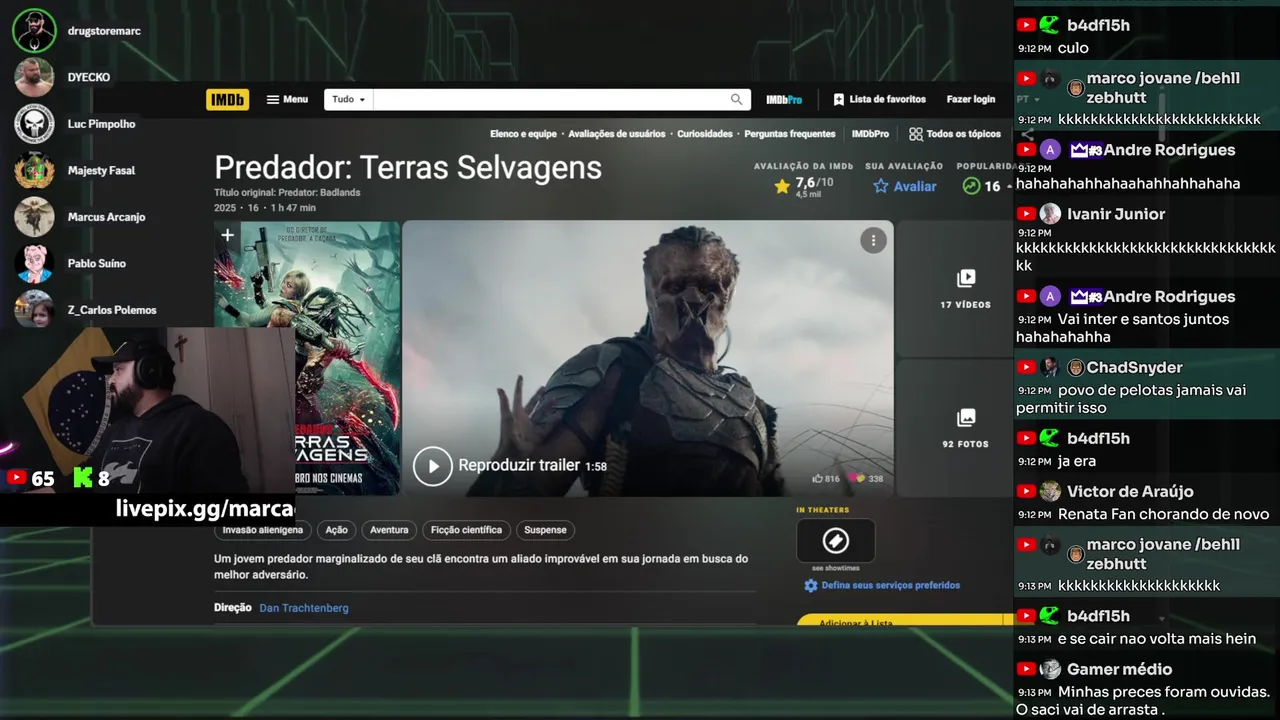Open Avaliações de usuários
The width and height of the screenshot is (1280, 720).
[617, 134]
